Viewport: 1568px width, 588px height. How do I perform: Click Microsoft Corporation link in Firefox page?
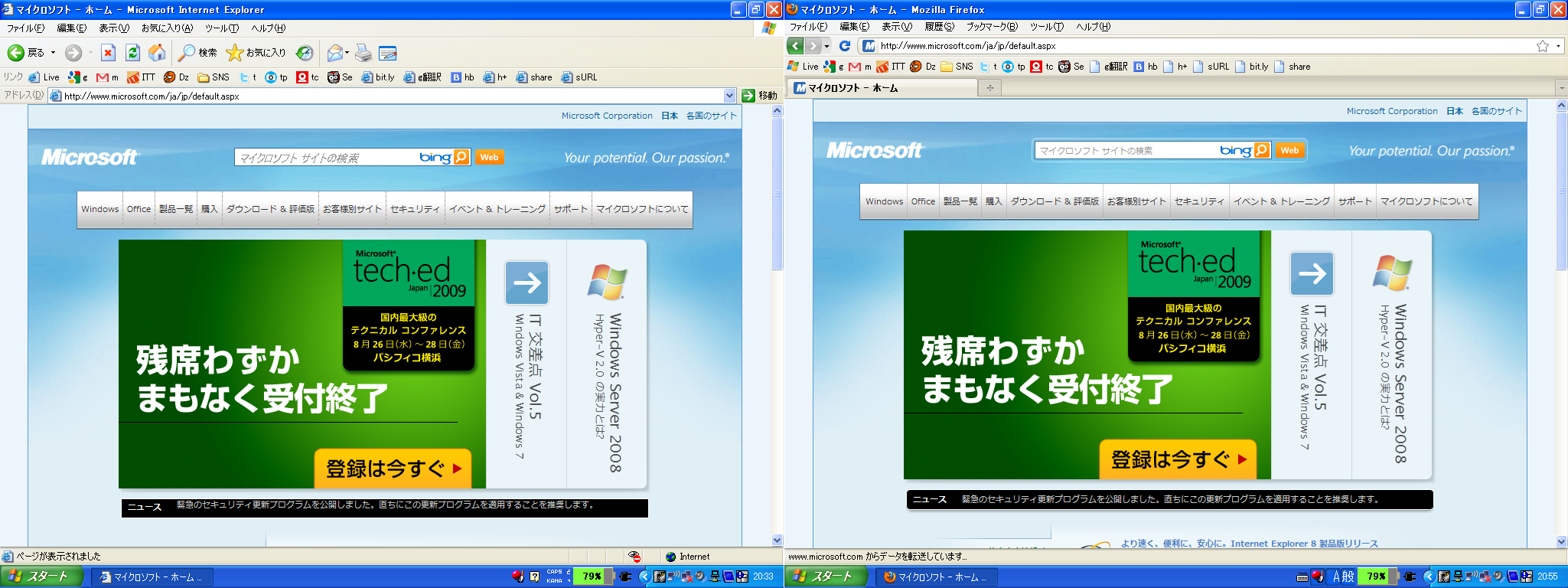point(1392,111)
